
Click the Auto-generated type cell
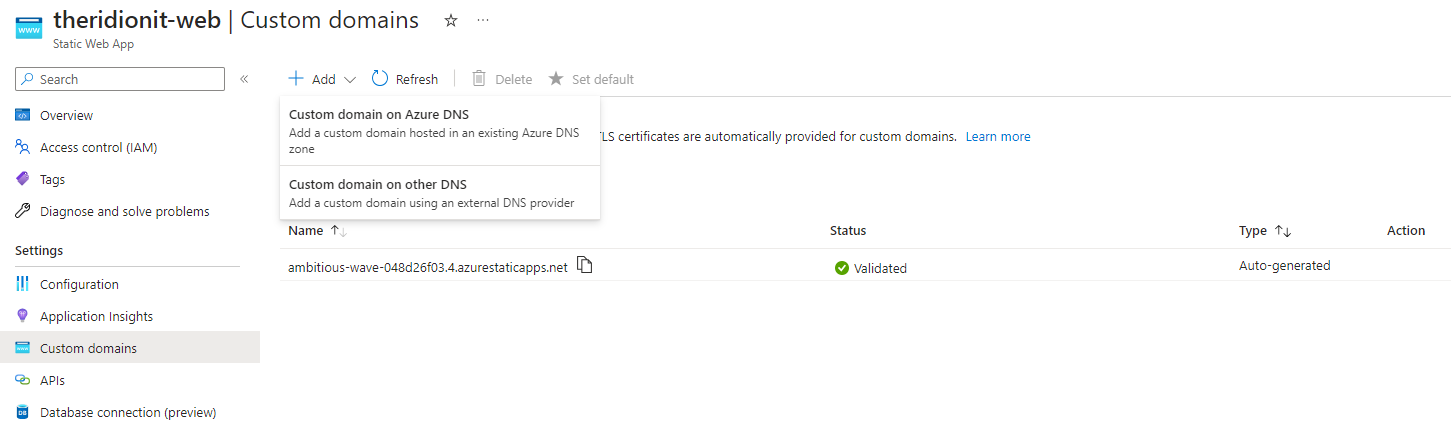click(x=1285, y=266)
